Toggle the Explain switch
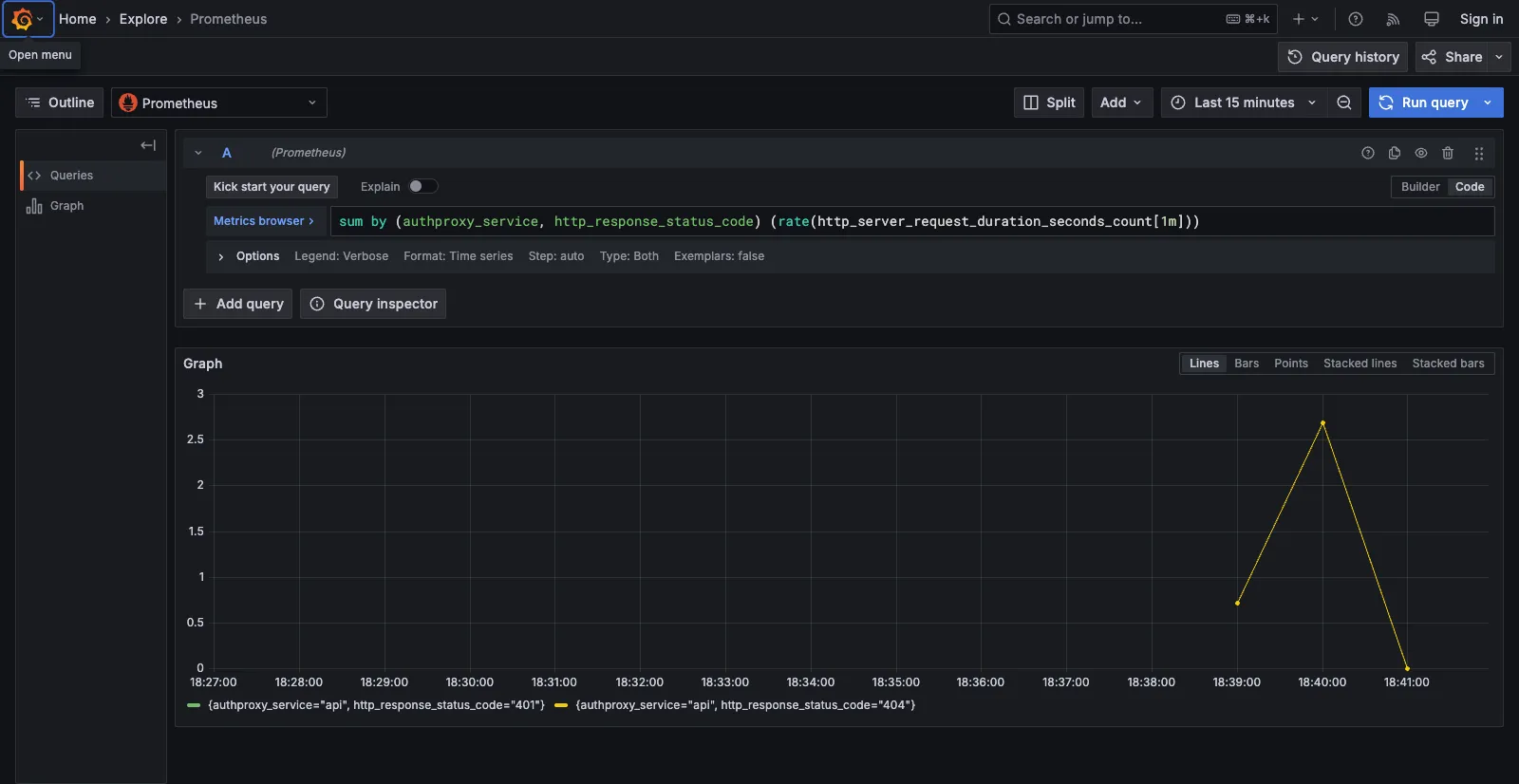 pyautogui.click(x=422, y=187)
